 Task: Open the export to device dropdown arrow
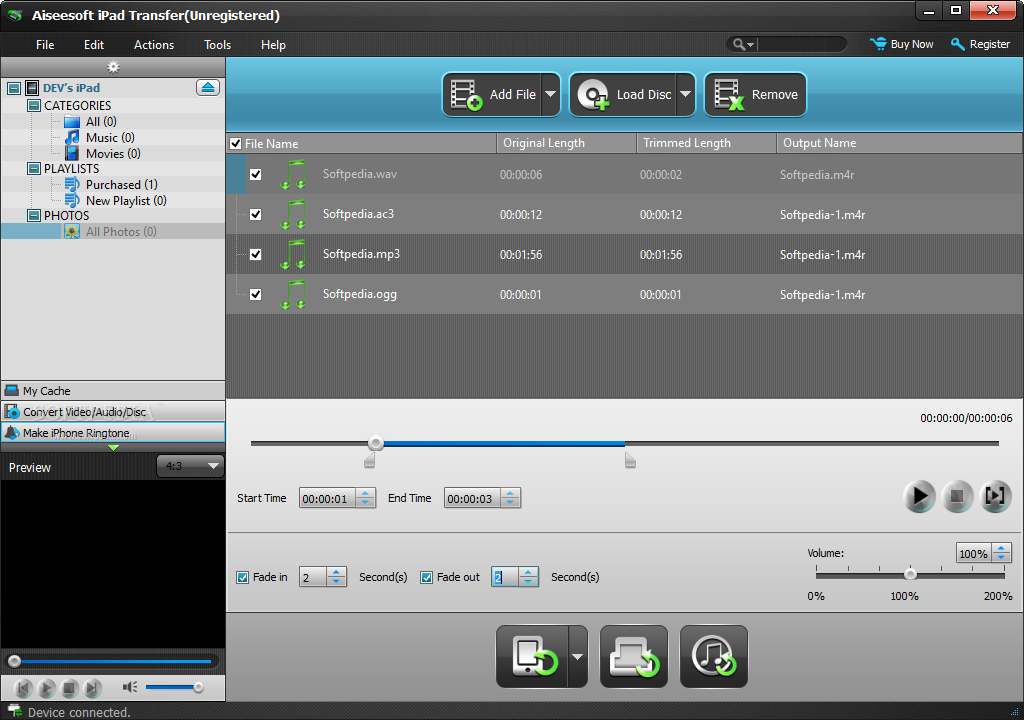click(x=577, y=657)
